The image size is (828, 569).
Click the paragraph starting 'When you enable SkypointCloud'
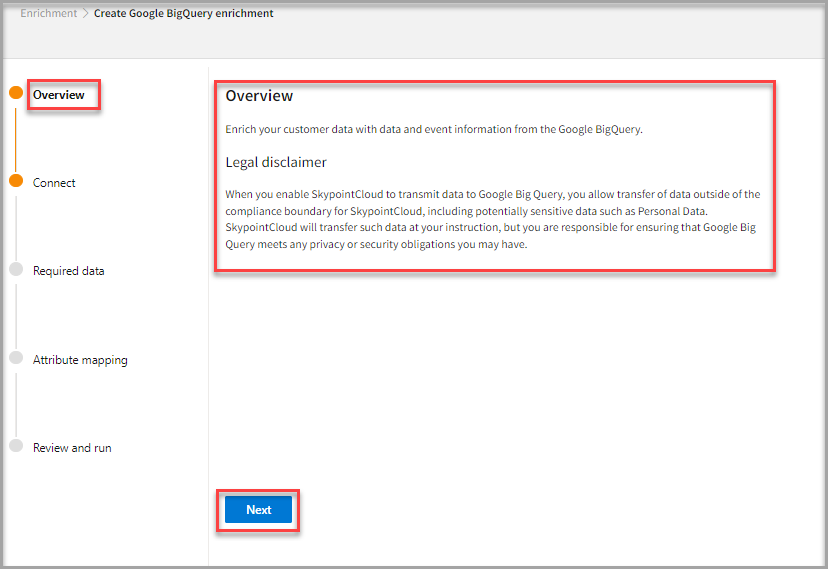click(x=493, y=219)
